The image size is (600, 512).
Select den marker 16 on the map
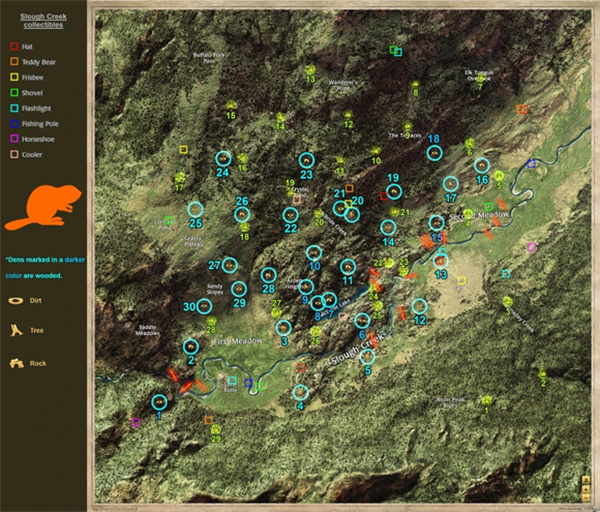coord(482,165)
